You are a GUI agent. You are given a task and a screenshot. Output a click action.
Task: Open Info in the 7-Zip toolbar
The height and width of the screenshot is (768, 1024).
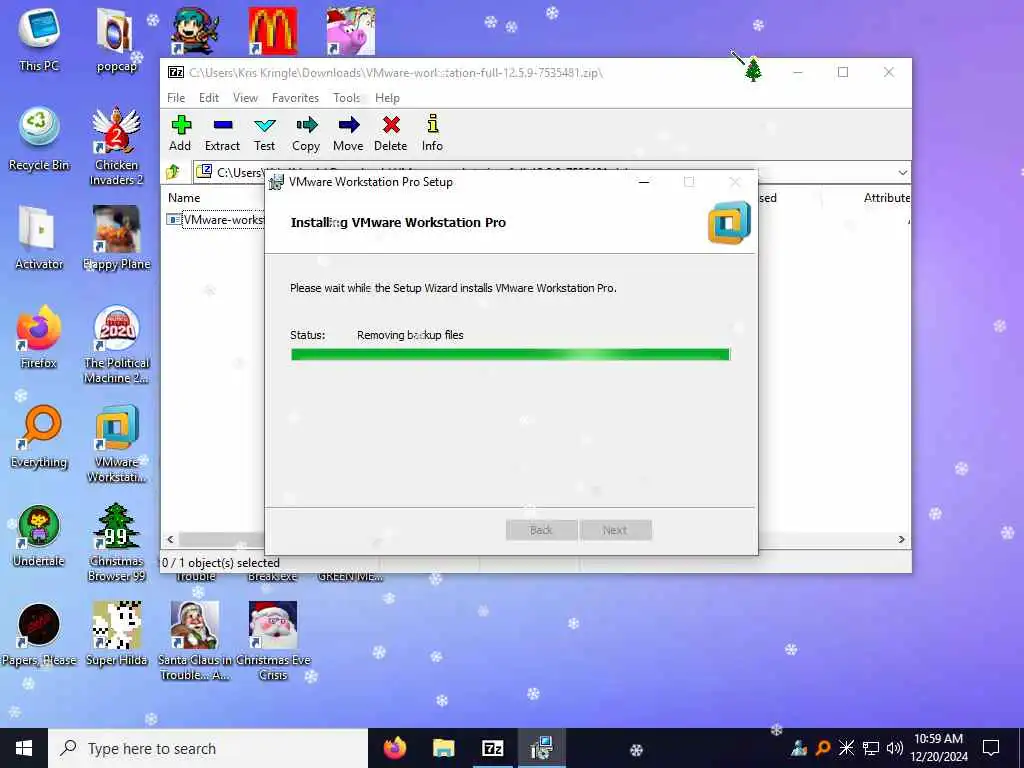pos(432,133)
